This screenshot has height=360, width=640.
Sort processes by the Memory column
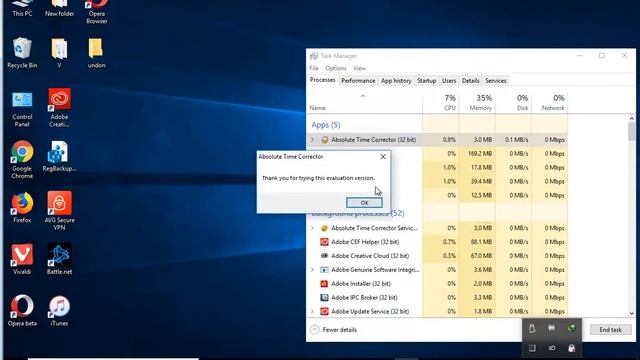coord(477,102)
